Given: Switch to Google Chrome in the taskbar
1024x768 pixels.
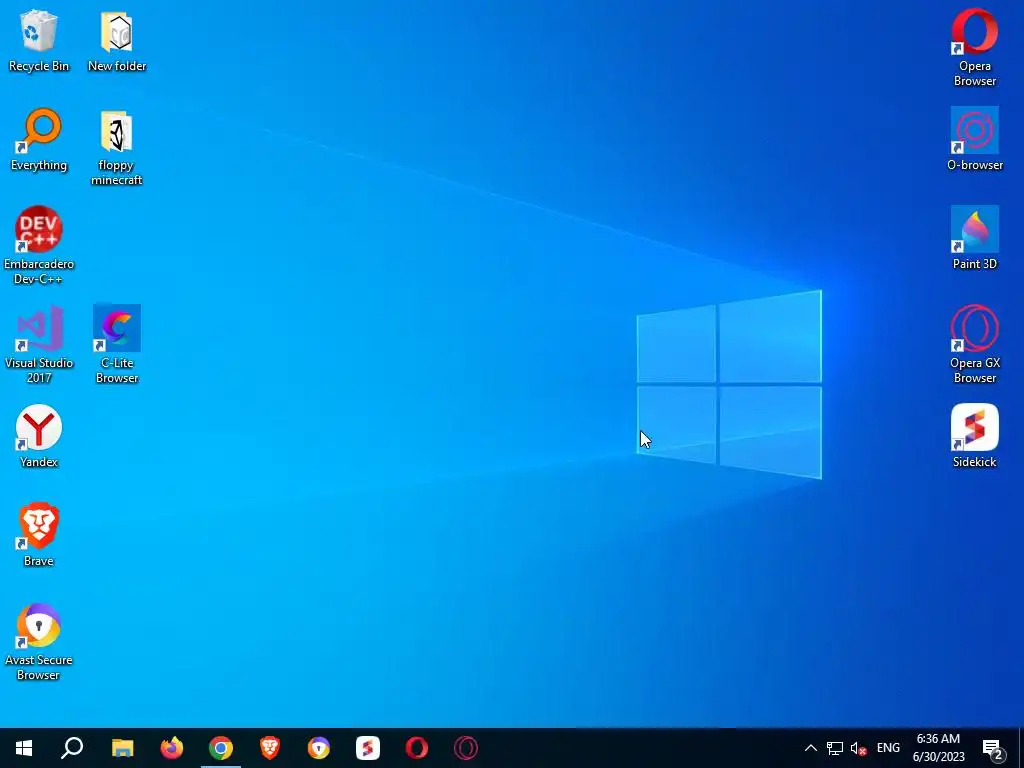Looking at the screenshot, I should [x=221, y=748].
